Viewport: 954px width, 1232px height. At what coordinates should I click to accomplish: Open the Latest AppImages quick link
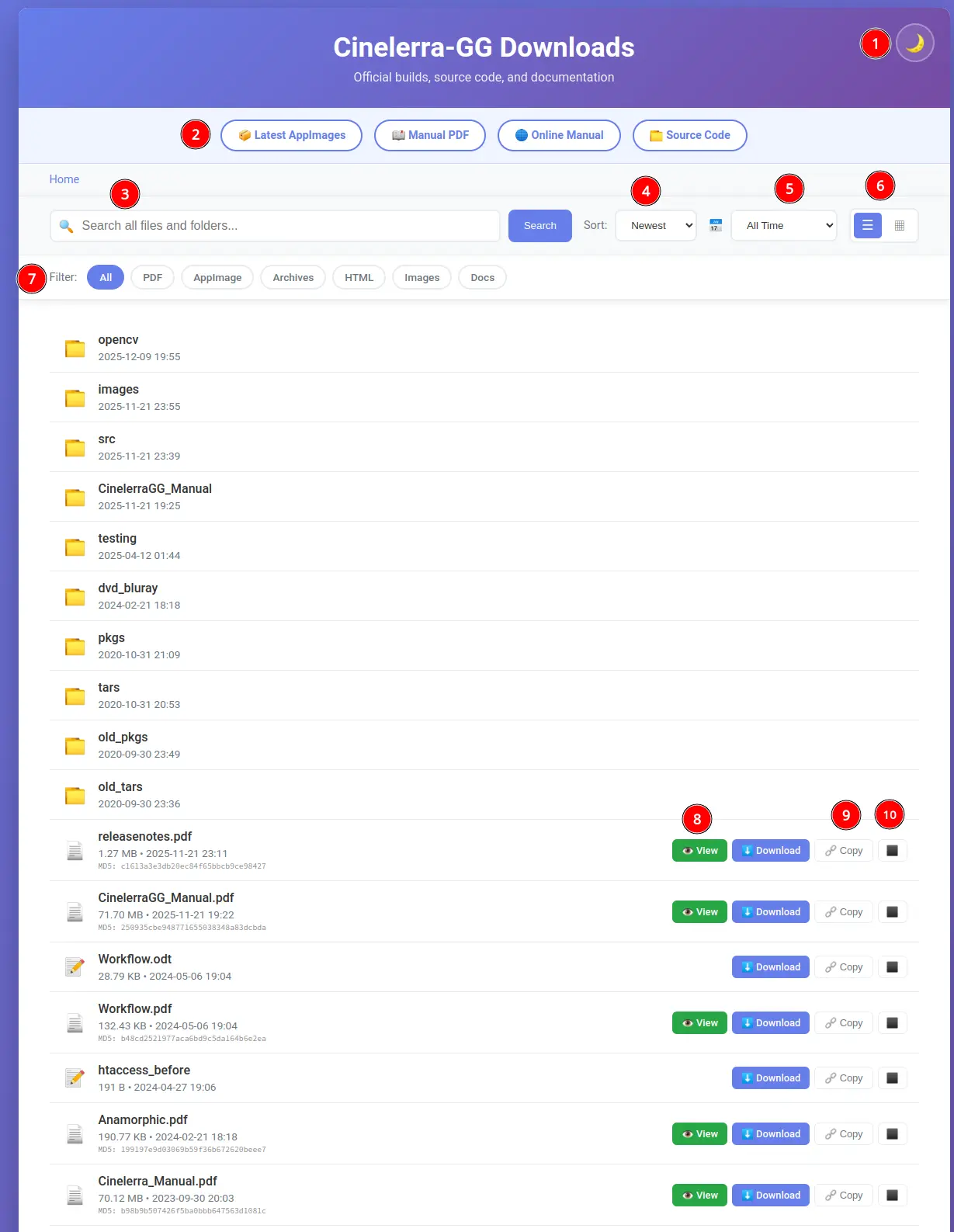(291, 135)
